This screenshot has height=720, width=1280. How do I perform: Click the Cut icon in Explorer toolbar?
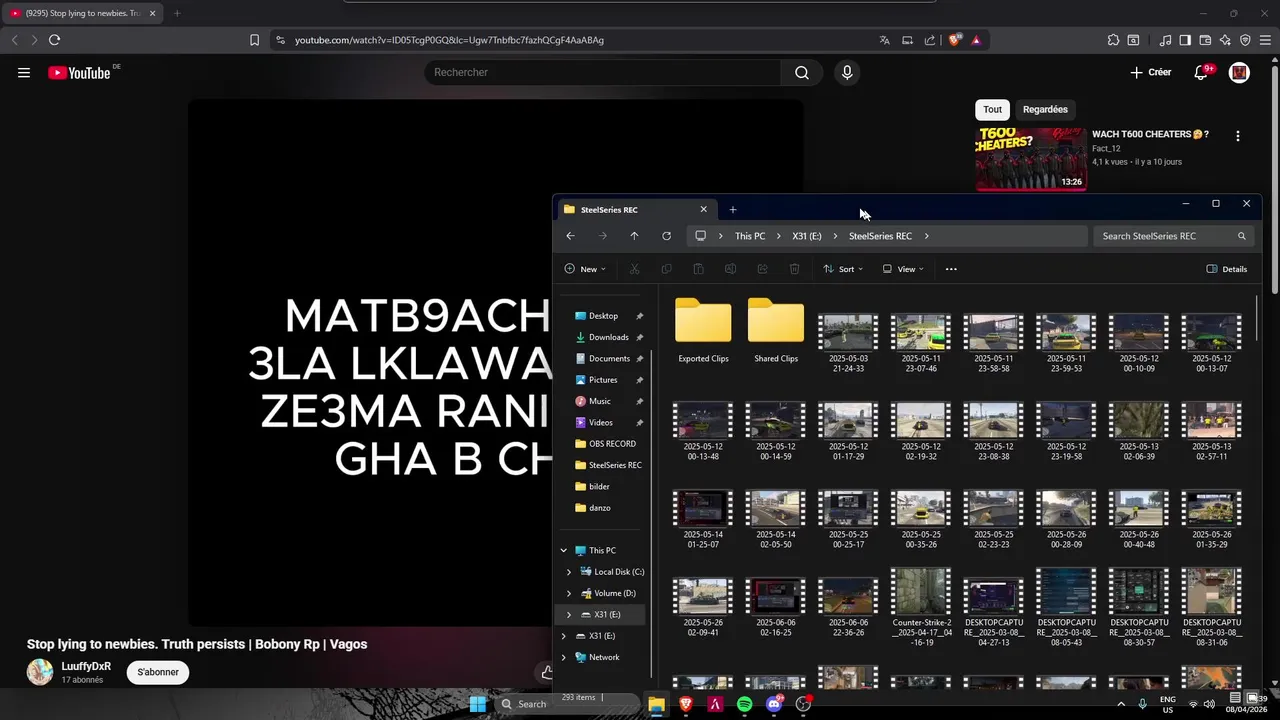tap(634, 269)
